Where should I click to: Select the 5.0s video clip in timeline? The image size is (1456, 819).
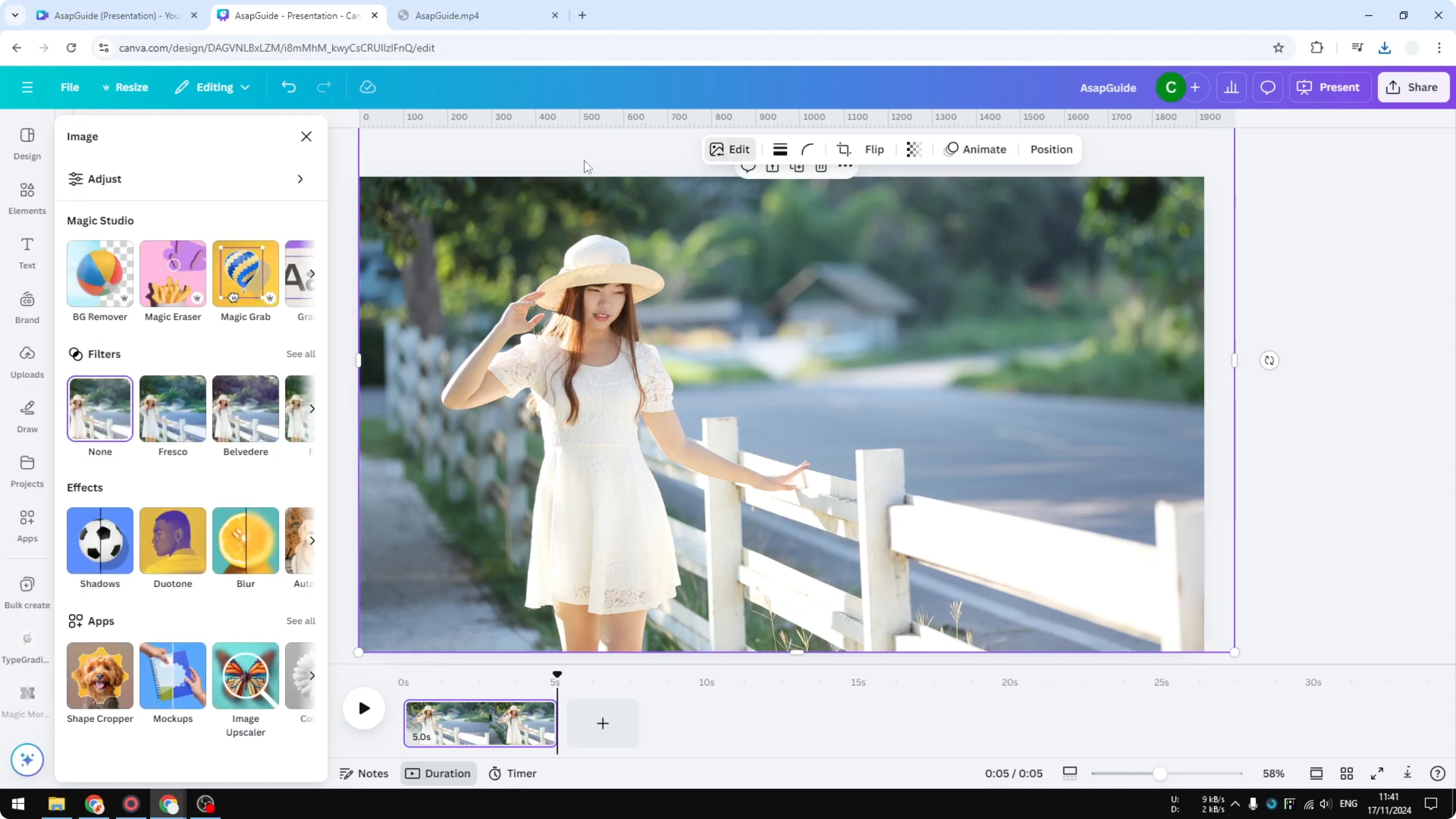pyautogui.click(x=480, y=724)
